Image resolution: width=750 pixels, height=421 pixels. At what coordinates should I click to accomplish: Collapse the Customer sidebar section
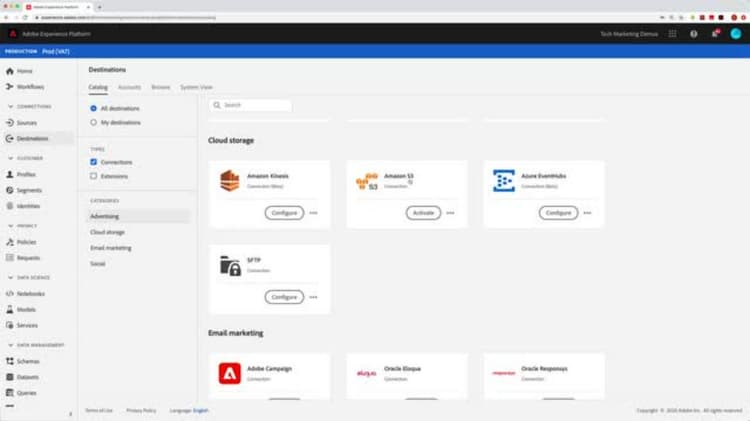pos(11,158)
